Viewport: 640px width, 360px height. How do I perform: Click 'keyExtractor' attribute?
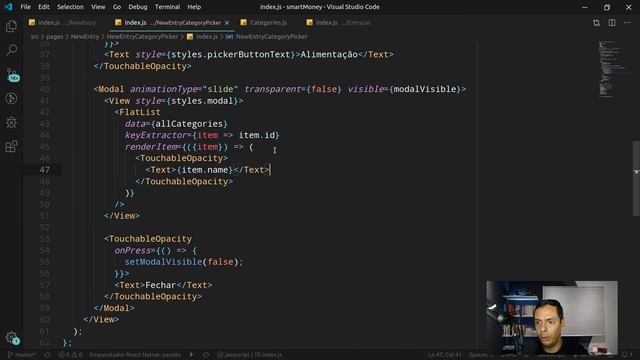tap(156, 135)
